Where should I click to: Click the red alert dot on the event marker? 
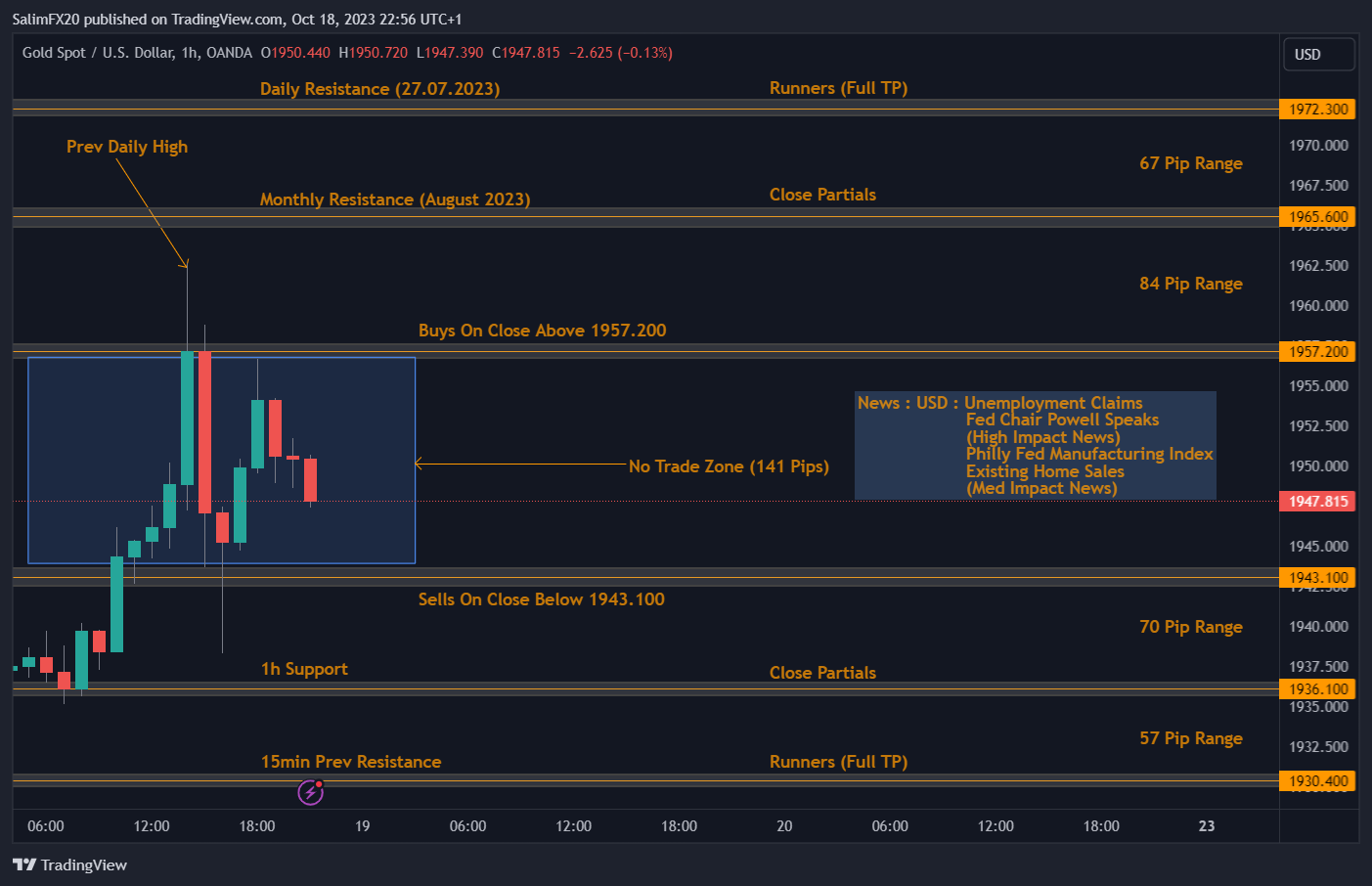318,784
